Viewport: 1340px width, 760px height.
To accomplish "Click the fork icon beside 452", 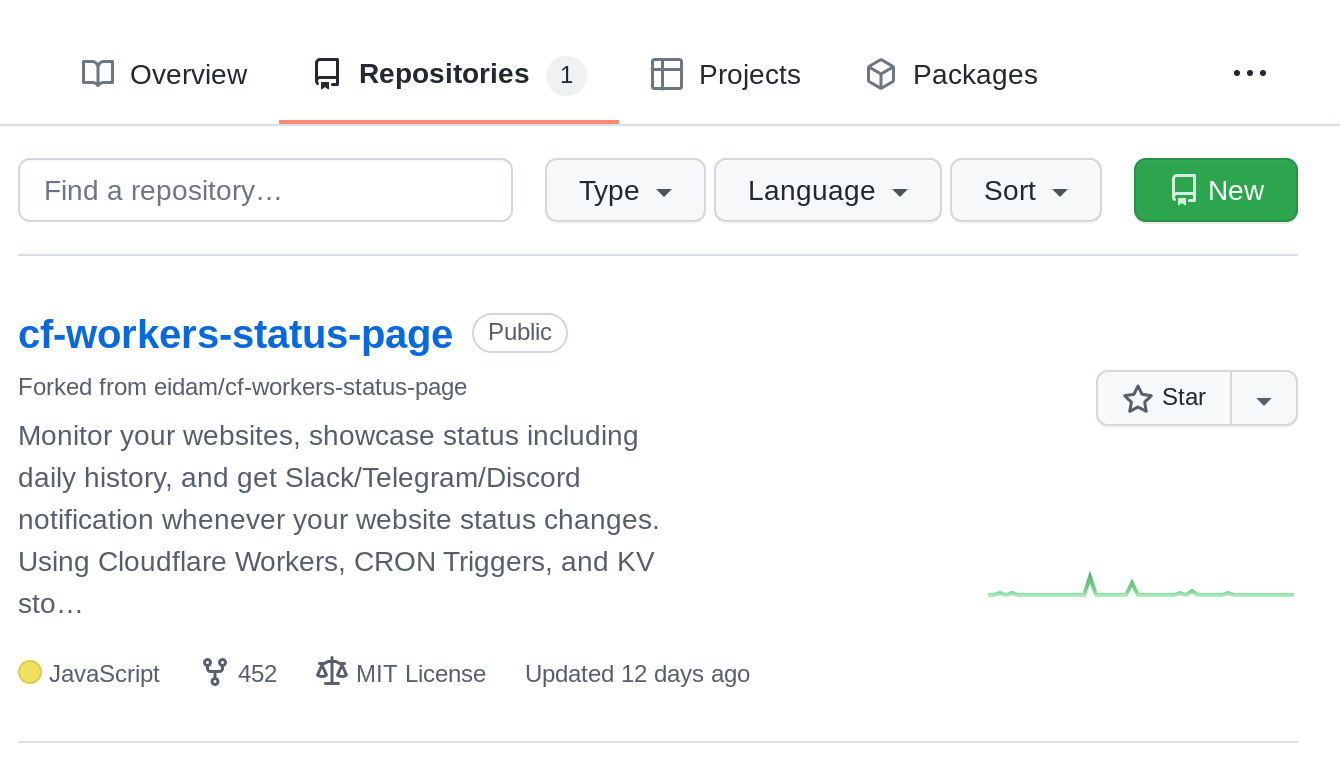I will click(215, 672).
